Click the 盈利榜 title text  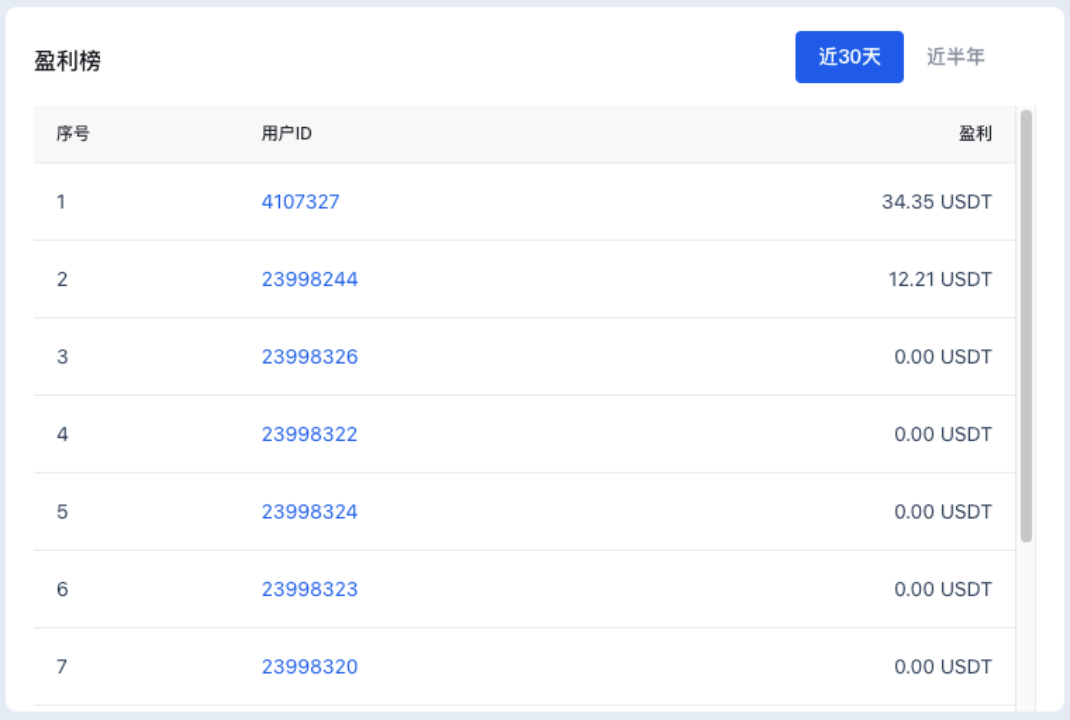[68, 61]
